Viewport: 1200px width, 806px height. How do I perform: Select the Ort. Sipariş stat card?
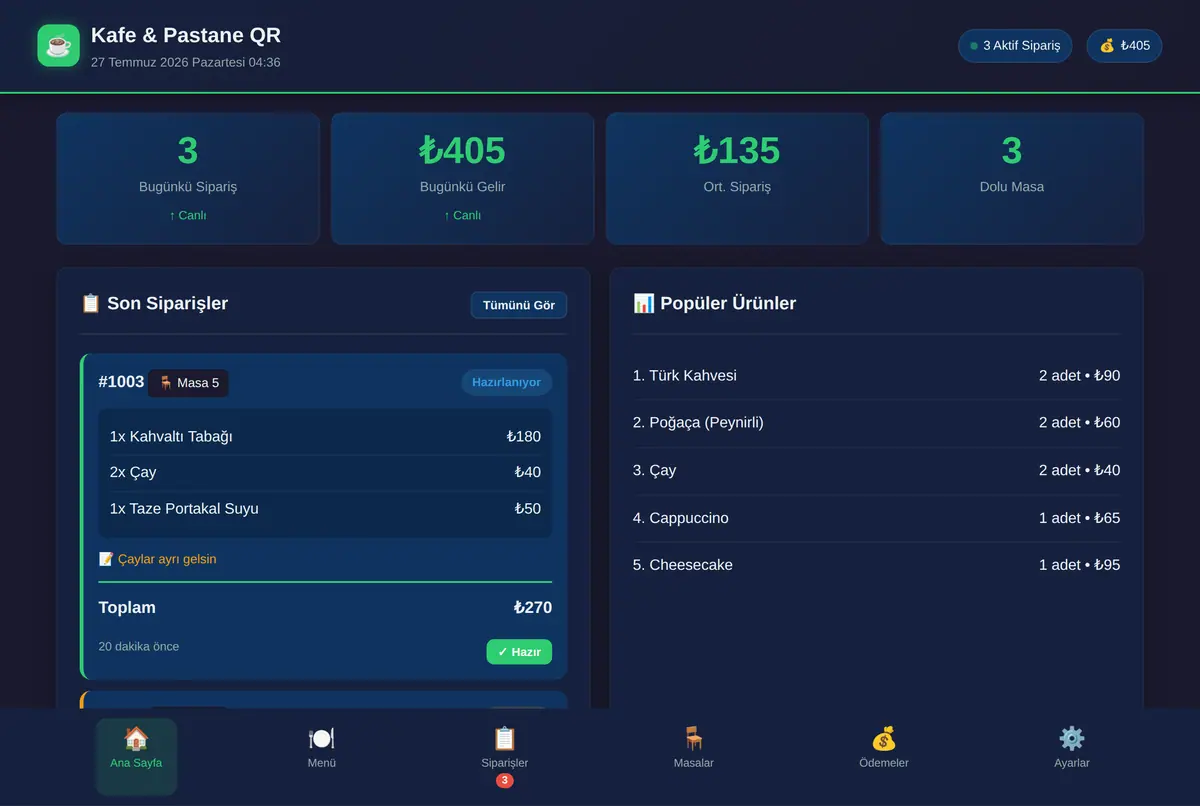(x=737, y=178)
